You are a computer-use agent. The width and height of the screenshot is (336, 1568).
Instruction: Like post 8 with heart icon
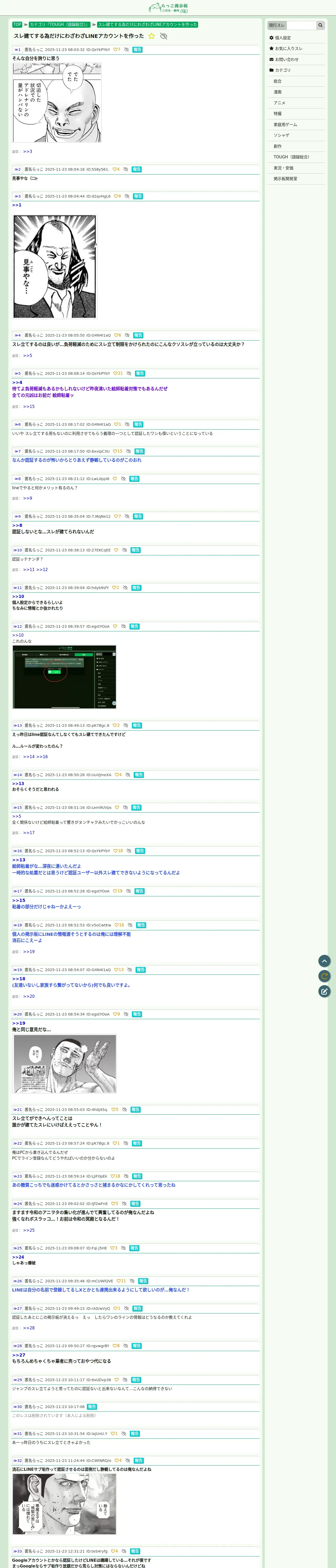pyautogui.click(x=115, y=479)
